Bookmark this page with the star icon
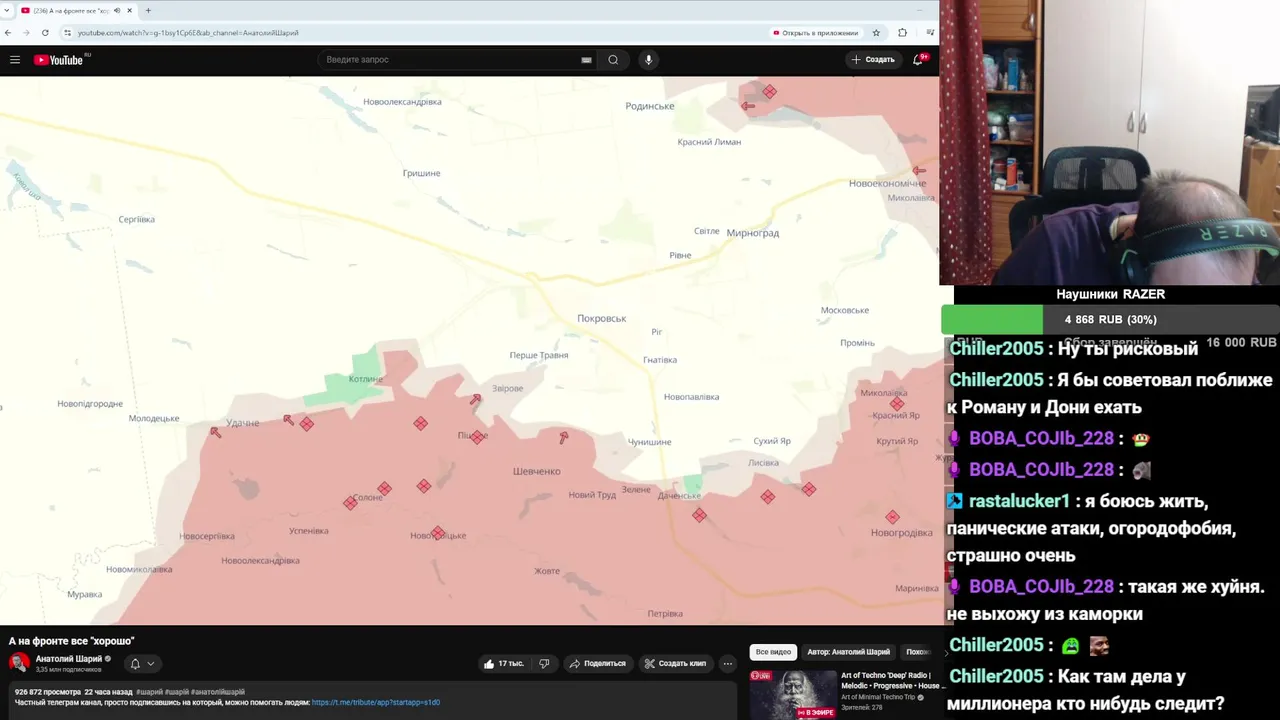1280x720 pixels. pyautogui.click(x=876, y=33)
